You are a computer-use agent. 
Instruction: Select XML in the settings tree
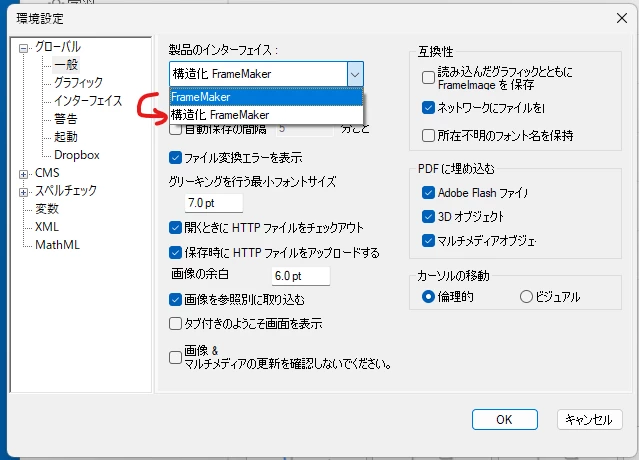(47, 227)
